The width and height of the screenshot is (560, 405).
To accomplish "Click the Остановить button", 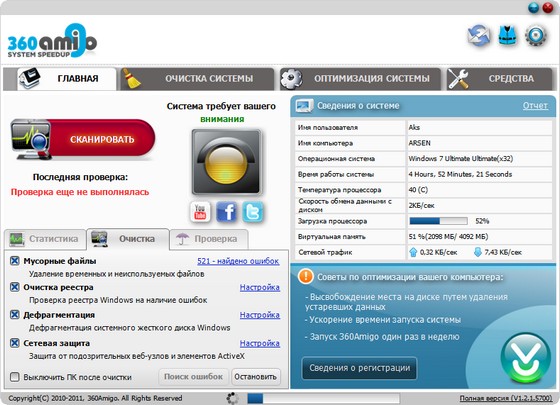I will [x=256, y=377].
